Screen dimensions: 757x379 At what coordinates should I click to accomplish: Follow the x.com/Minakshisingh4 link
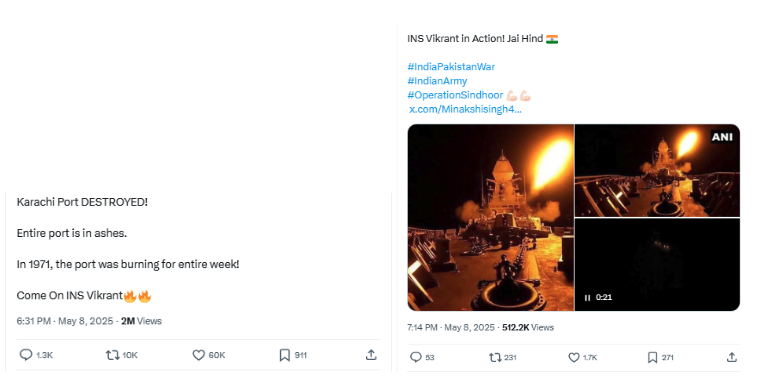pos(465,109)
